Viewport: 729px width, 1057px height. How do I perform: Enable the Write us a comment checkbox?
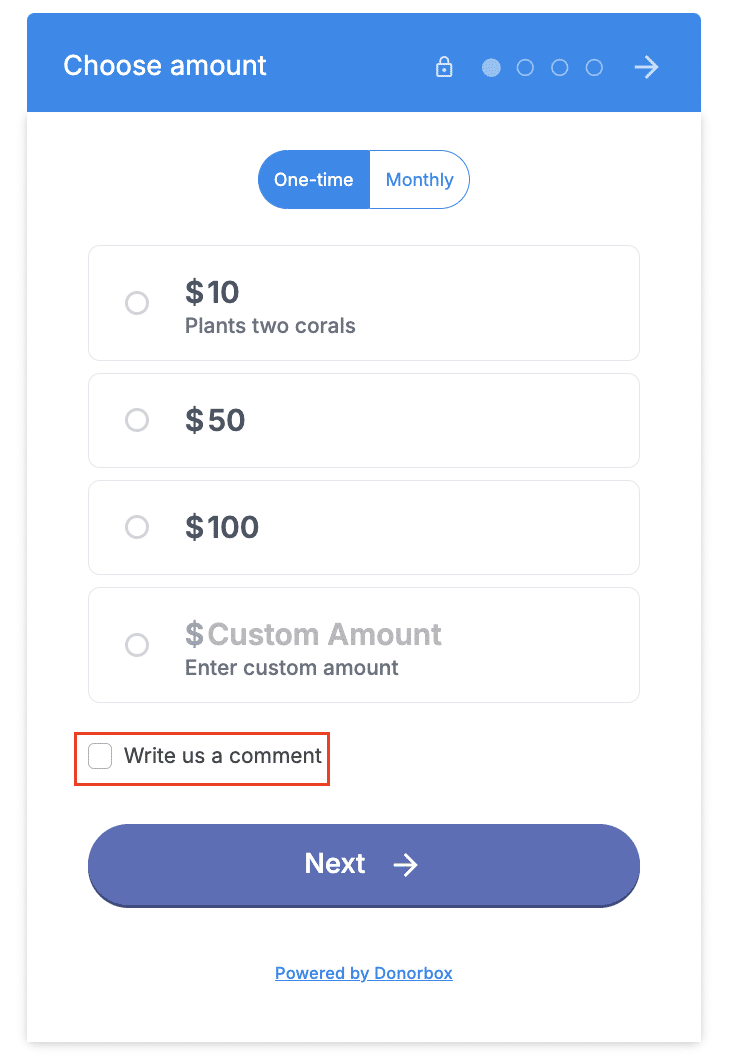point(99,756)
